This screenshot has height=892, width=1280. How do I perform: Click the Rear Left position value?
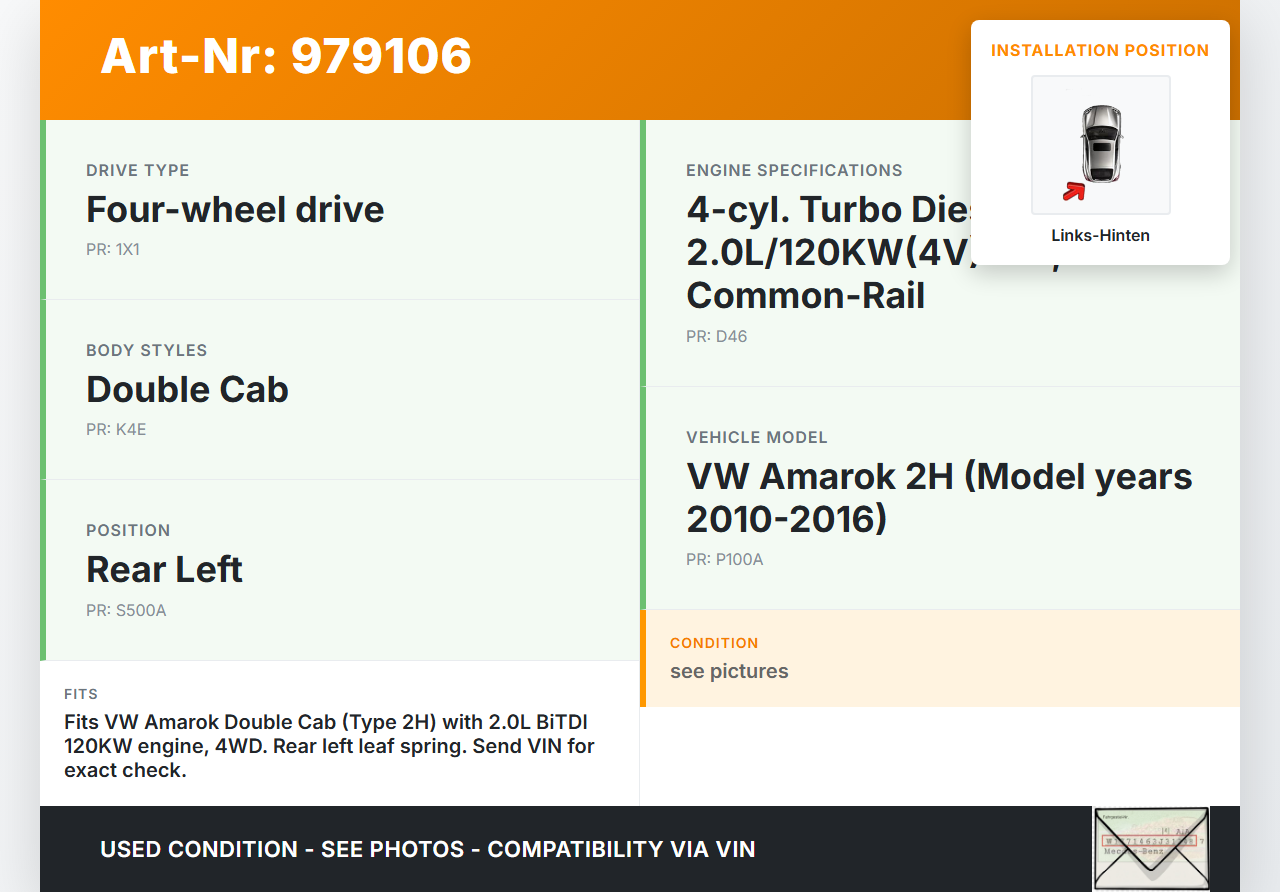click(x=164, y=570)
